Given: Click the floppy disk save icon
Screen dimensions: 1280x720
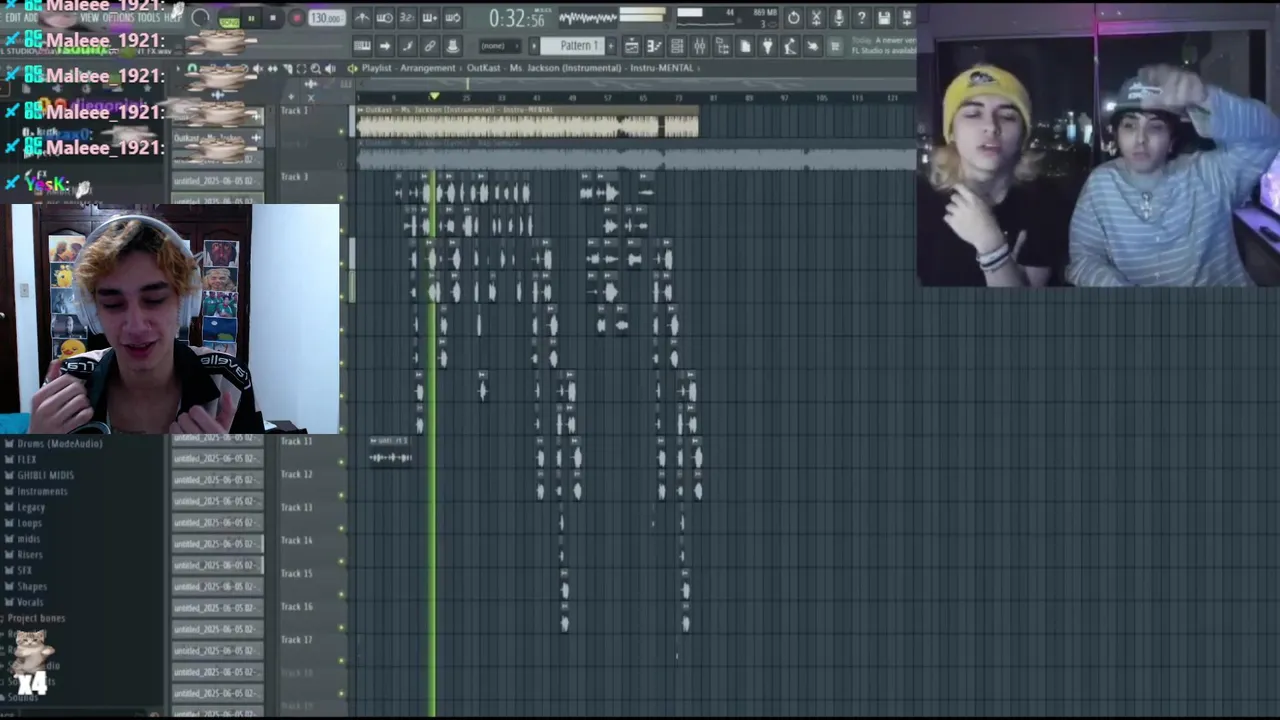Looking at the screenshot, I should tap(884, 18).
